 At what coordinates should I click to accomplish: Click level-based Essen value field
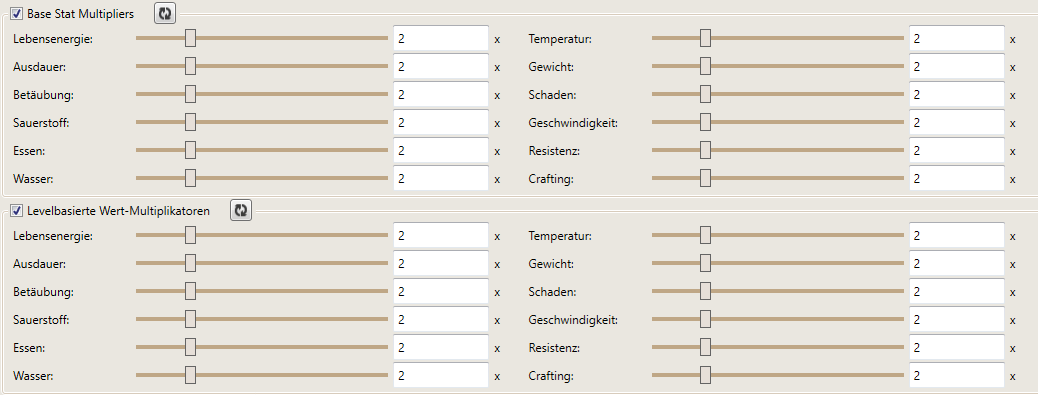(x=441, y=347)
